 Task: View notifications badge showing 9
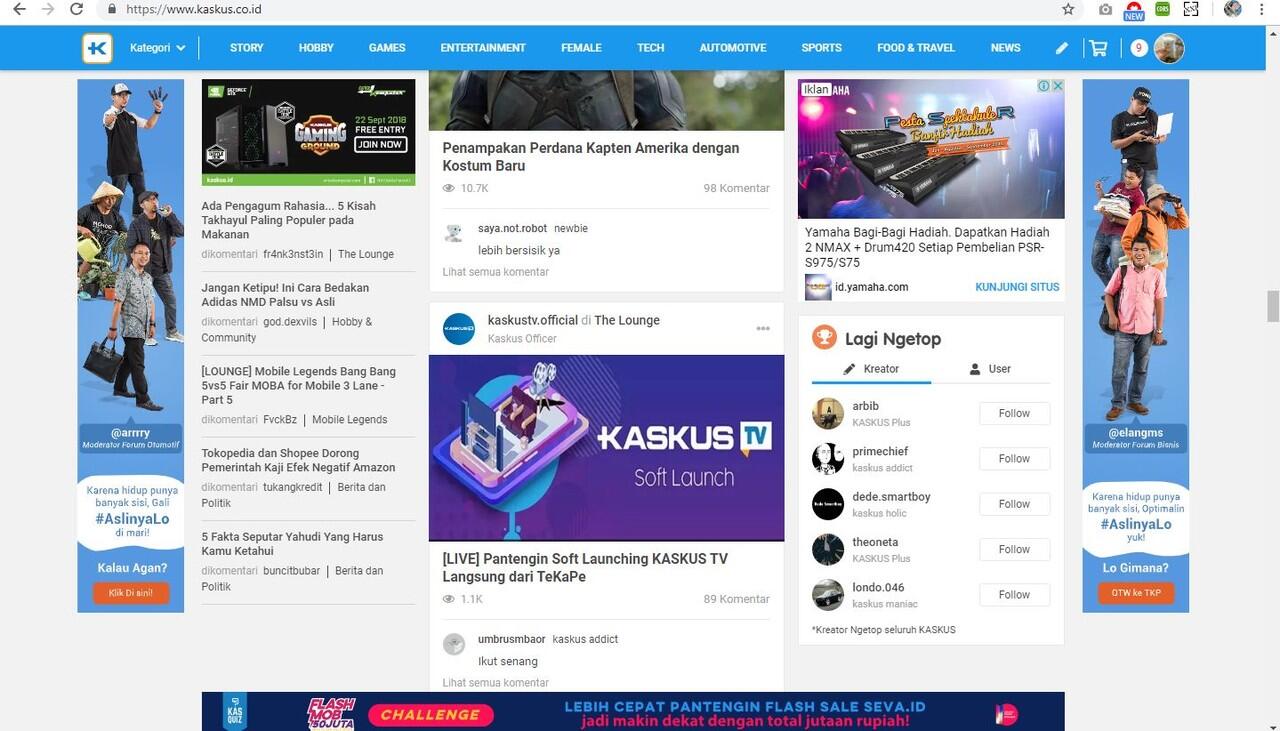point(1138,48)
